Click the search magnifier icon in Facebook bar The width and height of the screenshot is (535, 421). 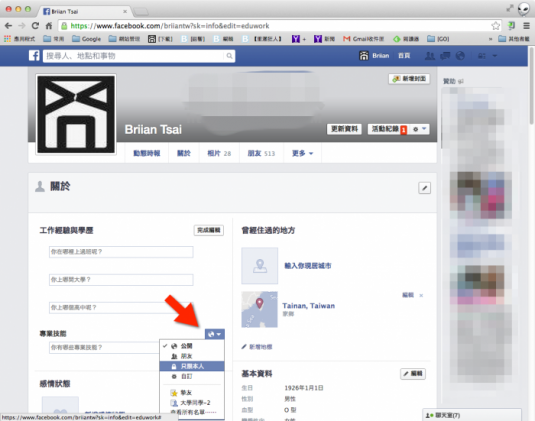(229, 56)
